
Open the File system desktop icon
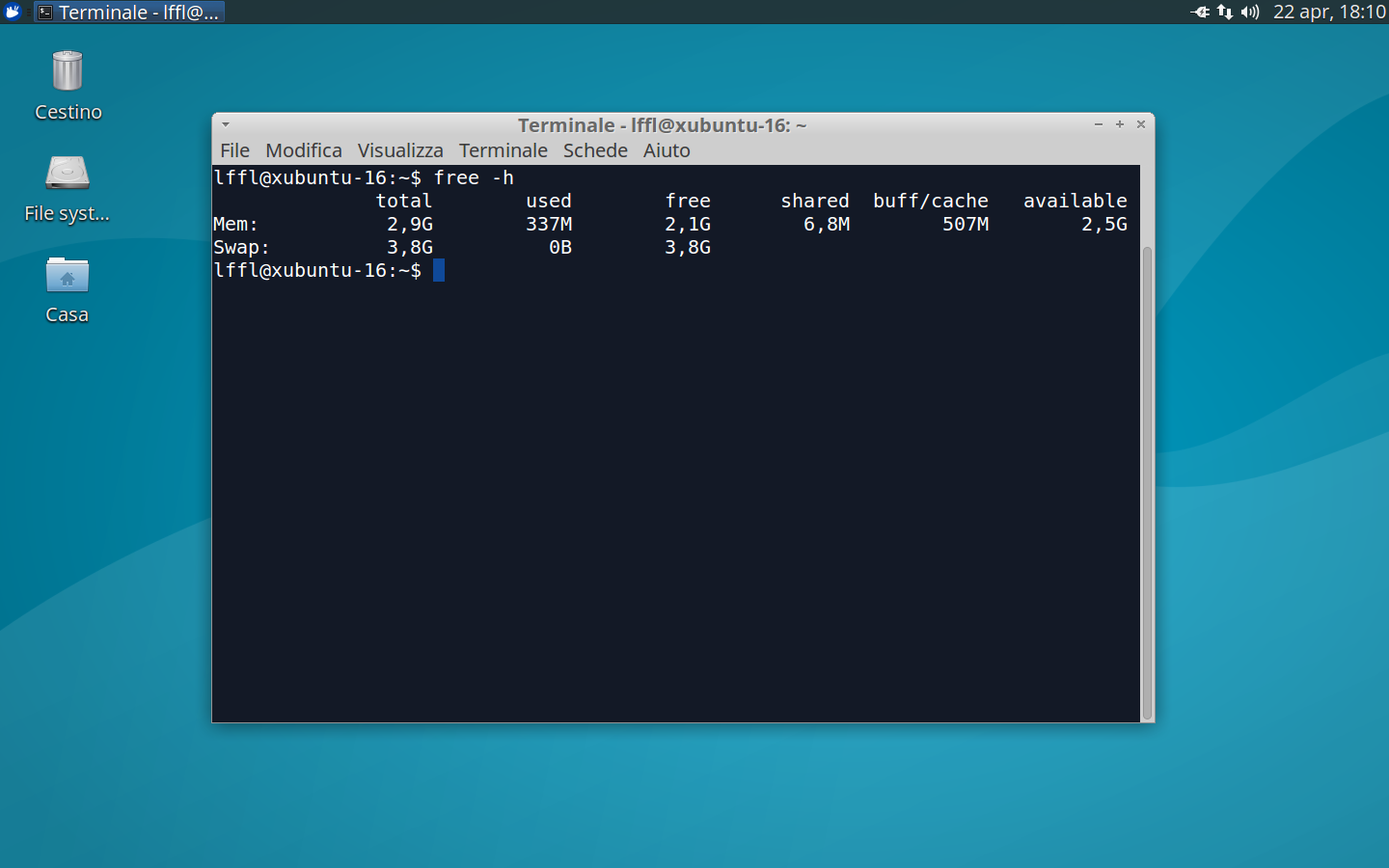[66, 174]
